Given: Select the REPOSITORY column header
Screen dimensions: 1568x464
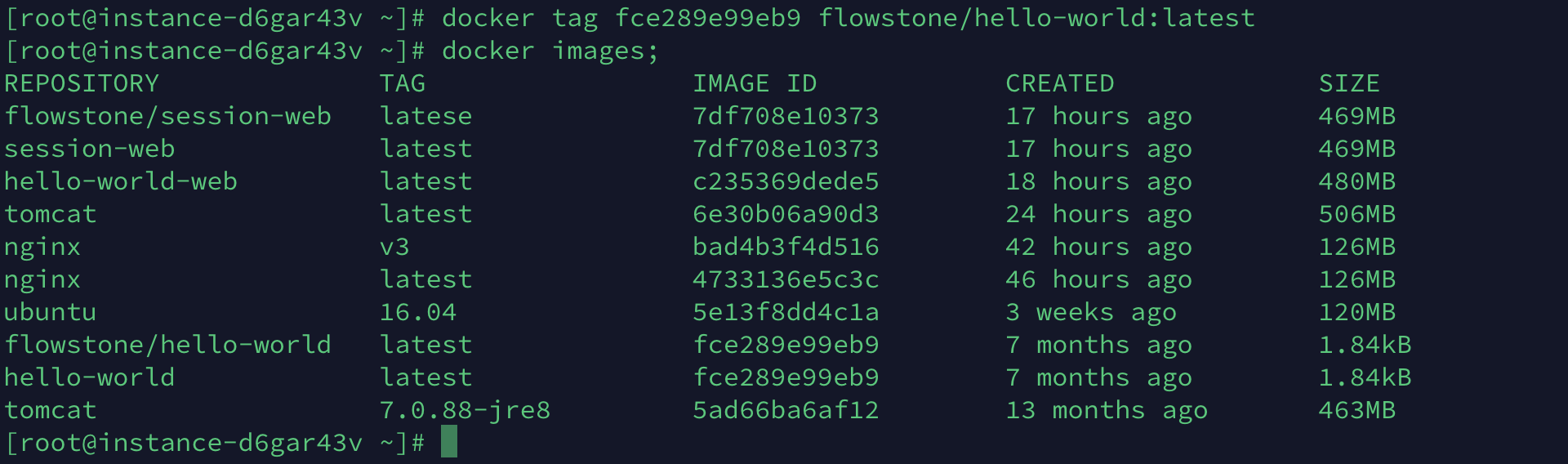Looking at the screenshot, I should pyautogui.click(x=82, y=83).
